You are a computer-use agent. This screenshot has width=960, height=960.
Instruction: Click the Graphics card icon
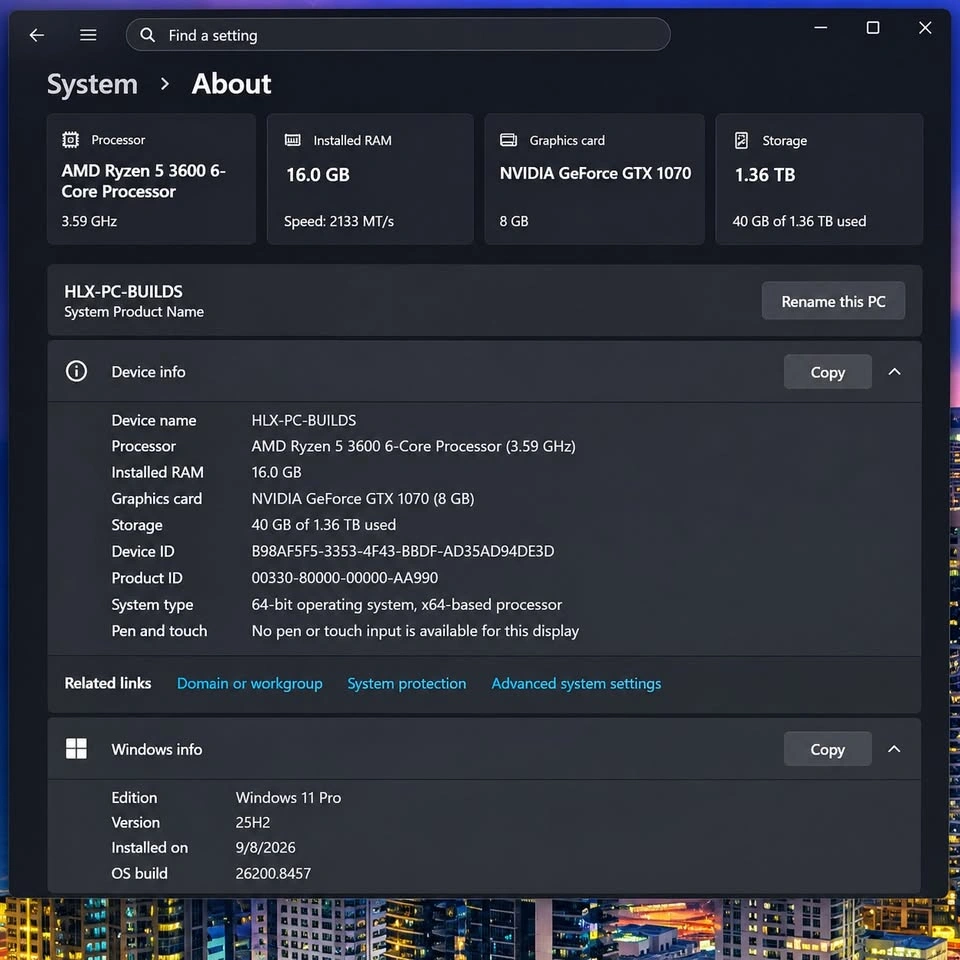(508, 140)
